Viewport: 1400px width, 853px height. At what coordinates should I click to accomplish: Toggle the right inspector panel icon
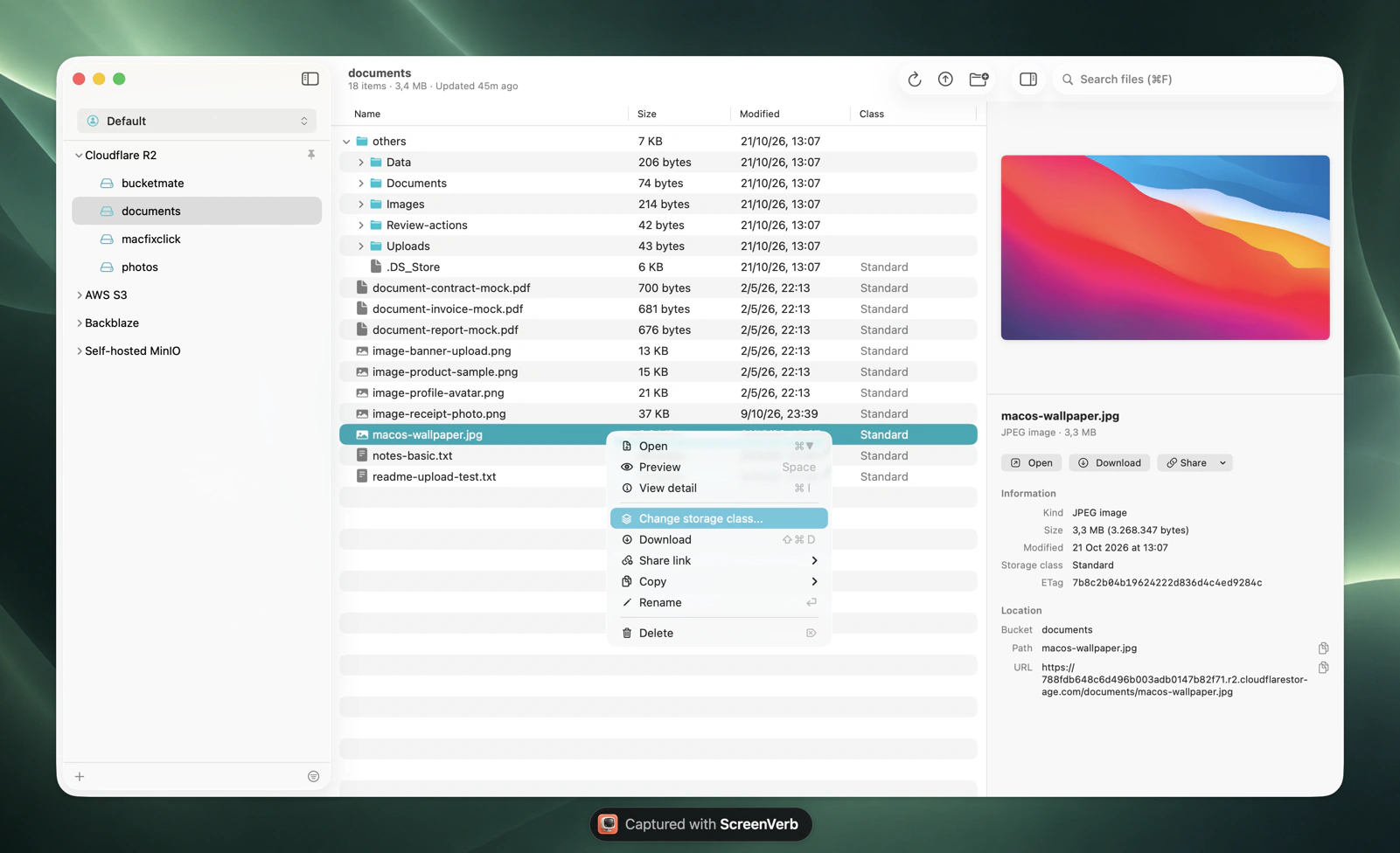point(1028,80)
